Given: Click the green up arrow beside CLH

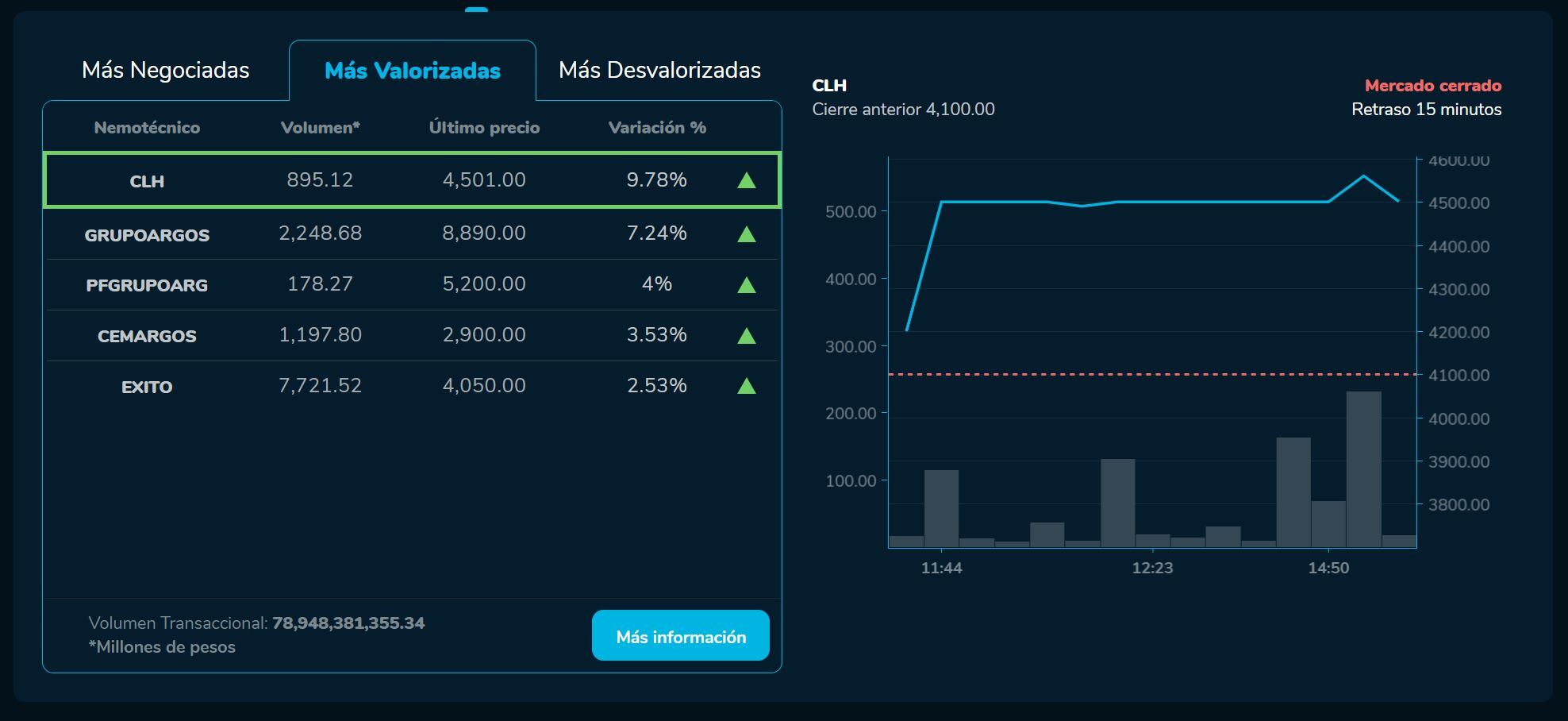Looking at the screenshot, I should coord(747,180).
